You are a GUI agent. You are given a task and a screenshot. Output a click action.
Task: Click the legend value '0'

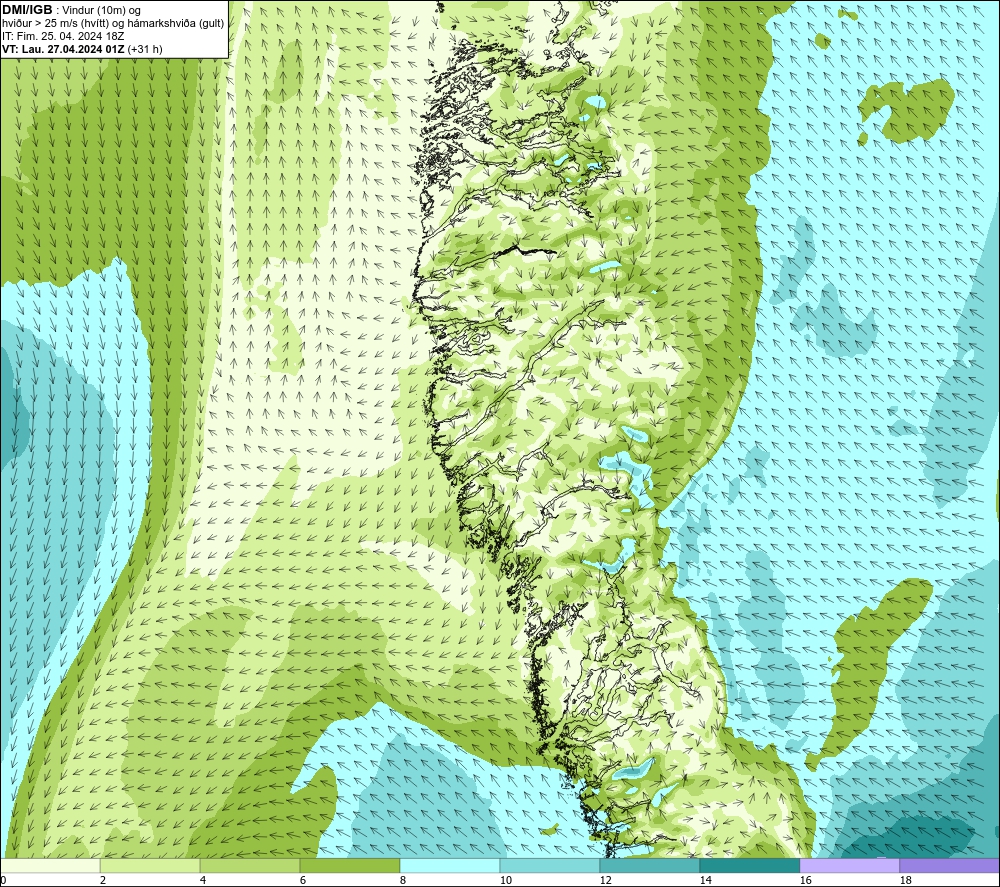(x=3, y=880)
